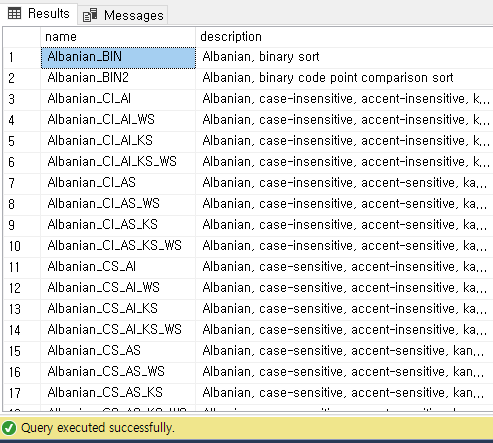Click the name column header
The image size is (493, 443).
(x=118, y=37)
